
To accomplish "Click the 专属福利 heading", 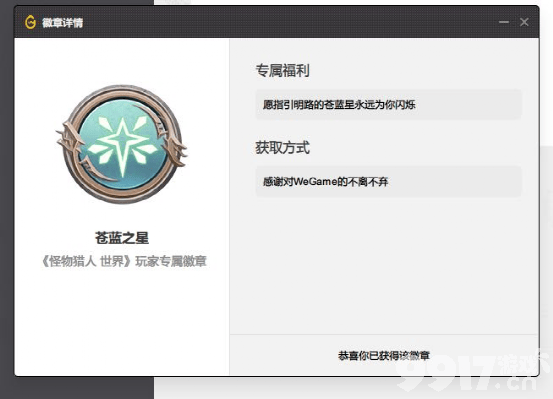I will coord(282,70).
